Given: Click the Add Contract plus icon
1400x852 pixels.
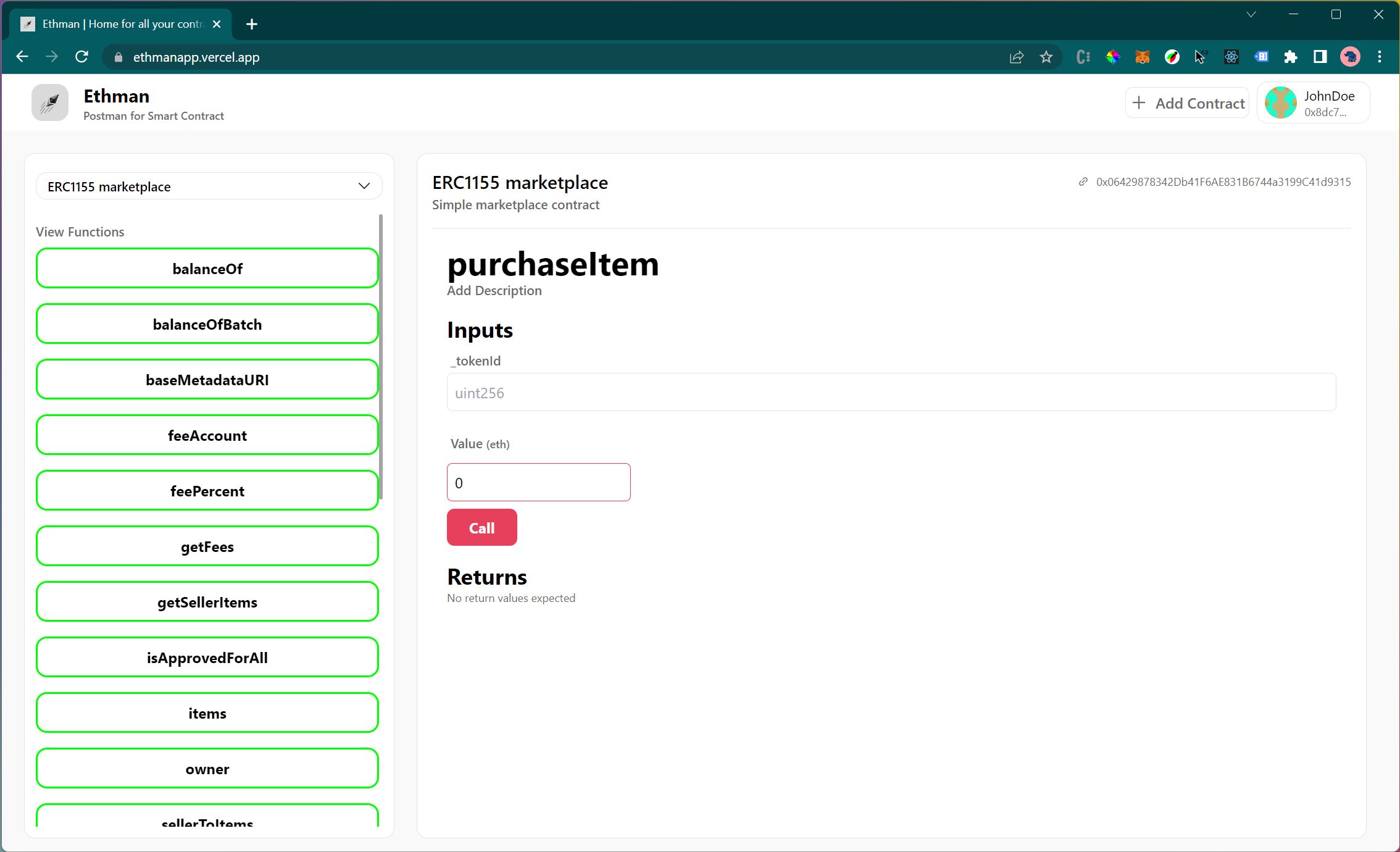Looking at the screenshot, I should pos(1139,103).
